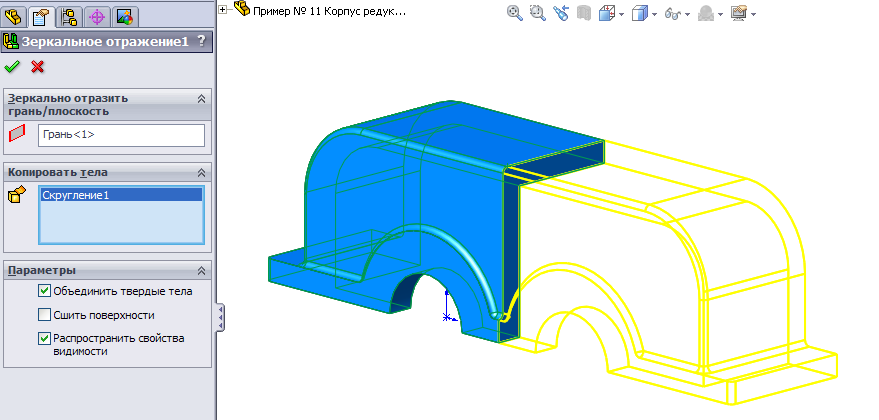Uncheck Распространить свойства видимости
The width and height of the screenshot is (879, 420).
[44, 339]
